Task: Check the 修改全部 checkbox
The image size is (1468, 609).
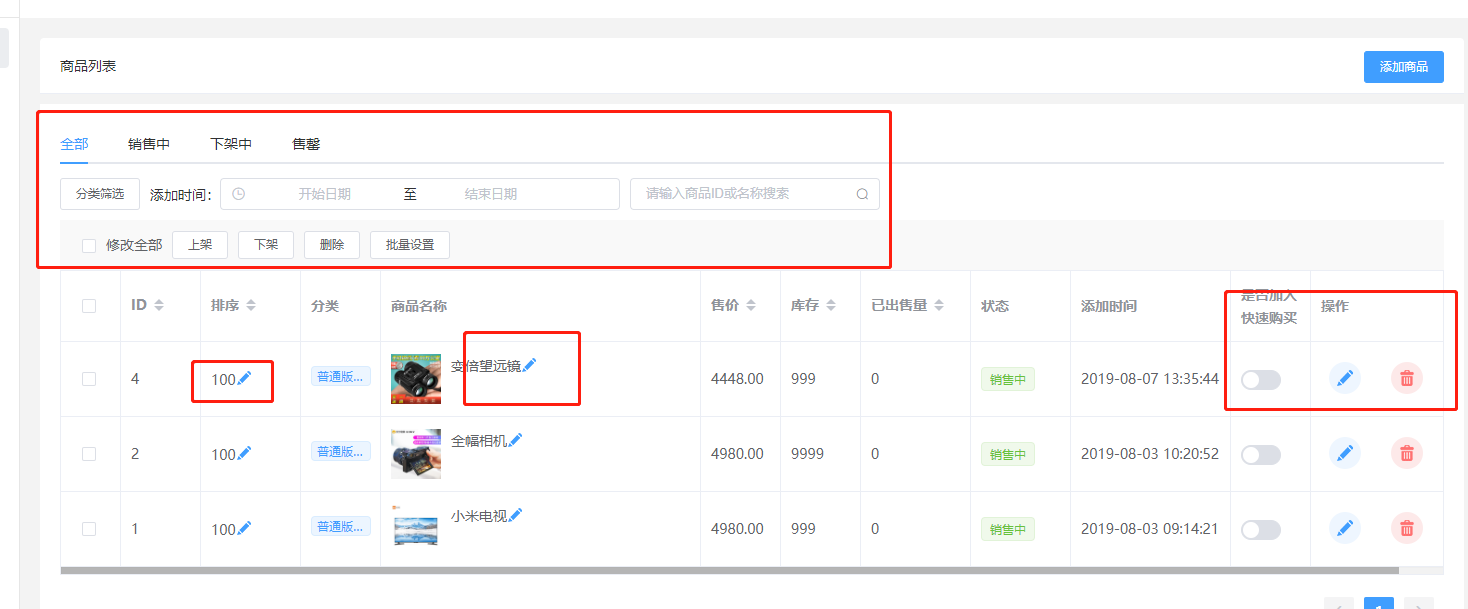Action: coord(89,245)
